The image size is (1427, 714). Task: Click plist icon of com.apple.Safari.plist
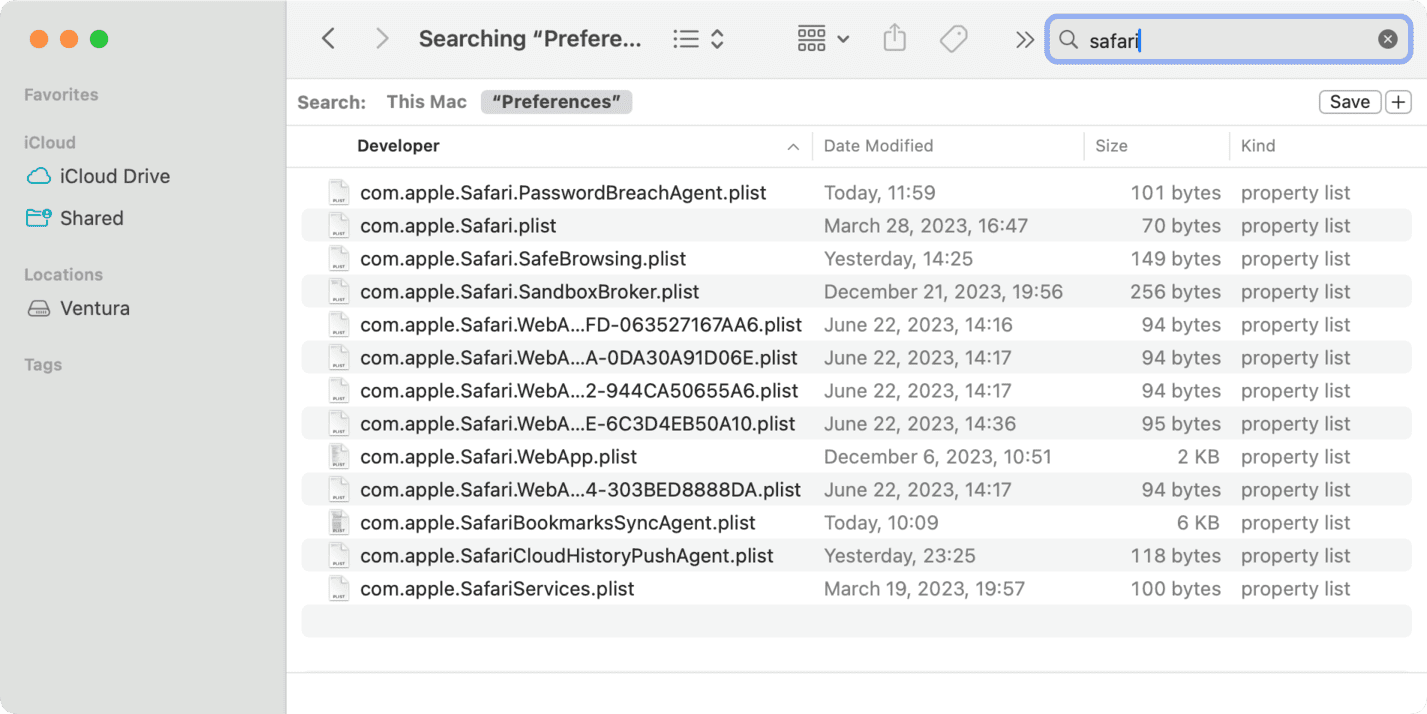[x=340, y=226]
